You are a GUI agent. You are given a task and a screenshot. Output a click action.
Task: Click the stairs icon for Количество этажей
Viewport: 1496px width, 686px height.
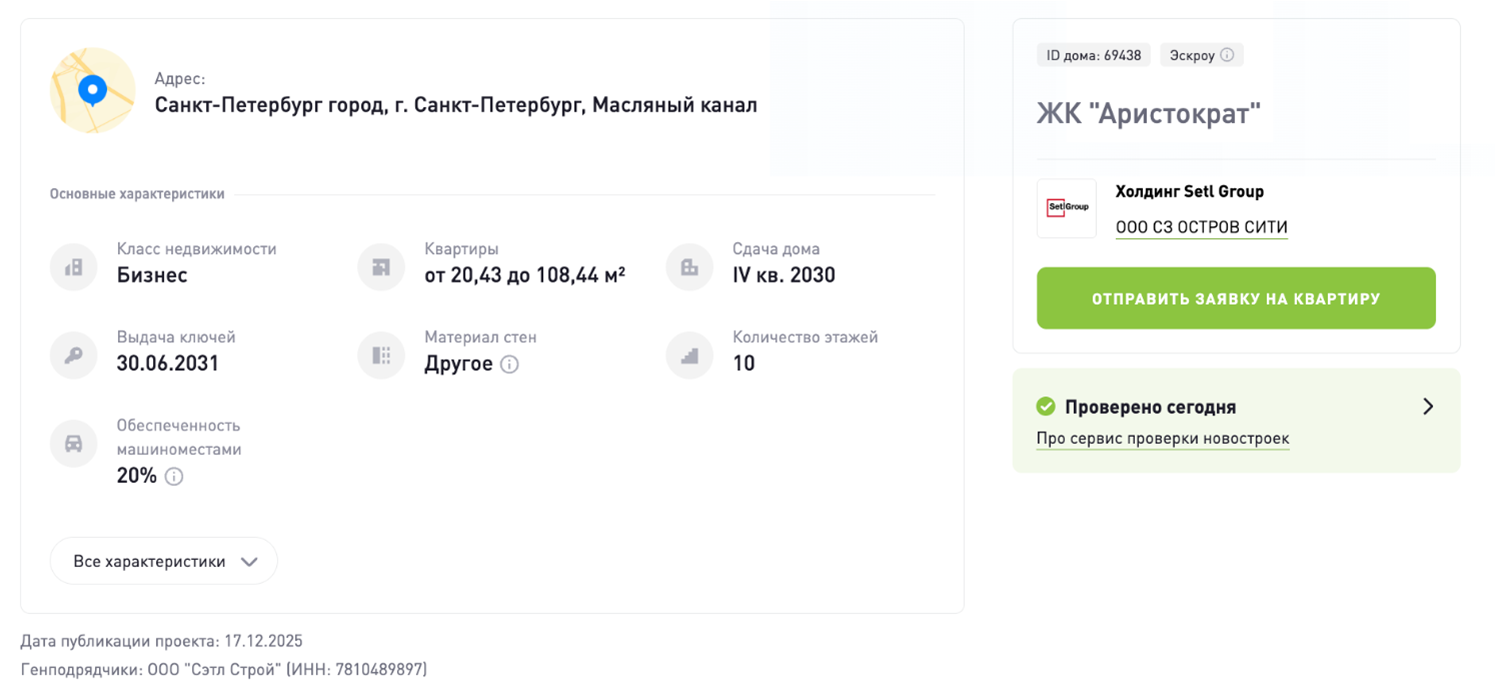click(x=689, y=355)
